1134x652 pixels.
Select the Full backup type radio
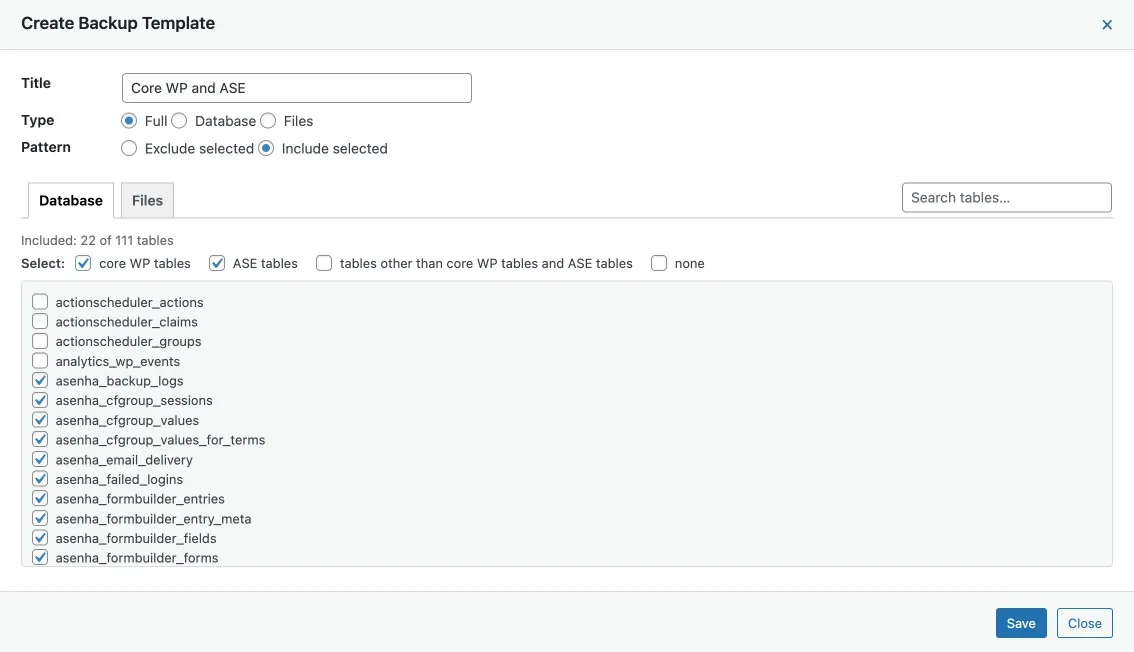pos(129,121)
